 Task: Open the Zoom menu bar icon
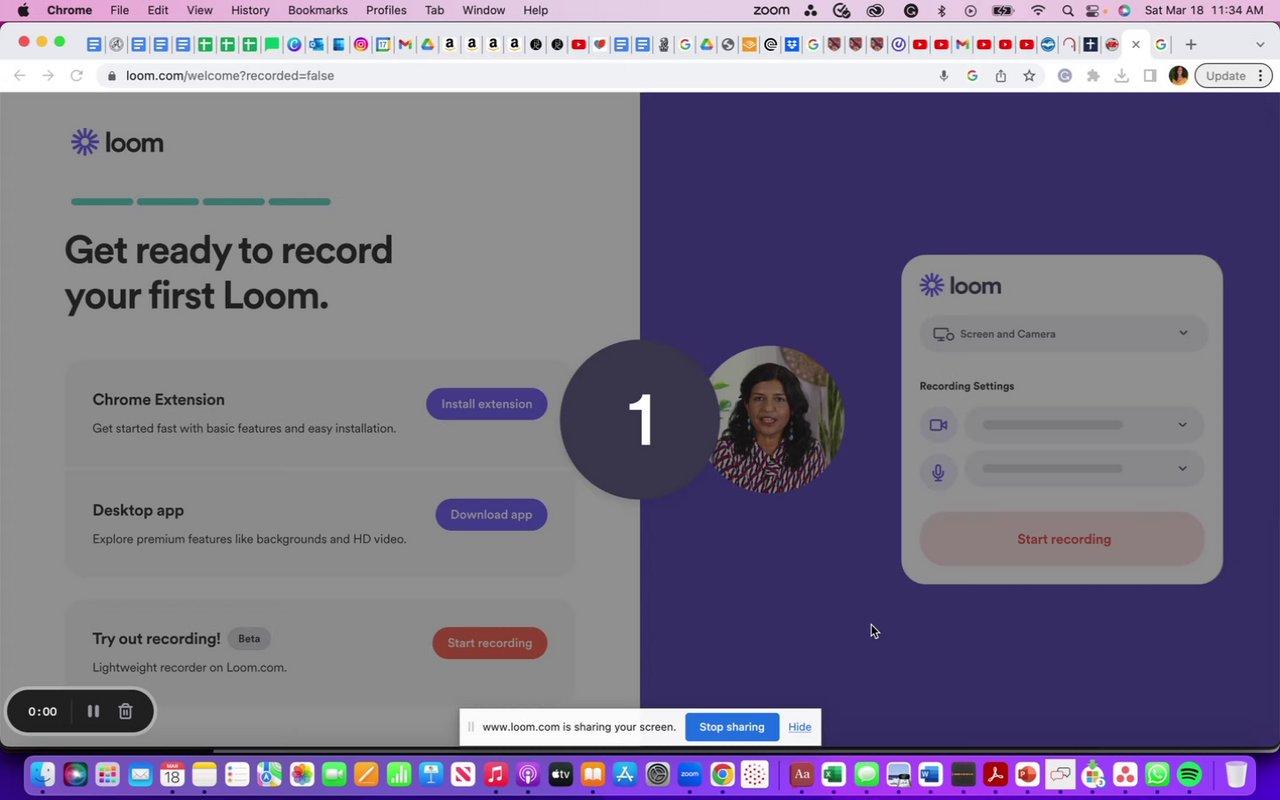click(771, 10)
